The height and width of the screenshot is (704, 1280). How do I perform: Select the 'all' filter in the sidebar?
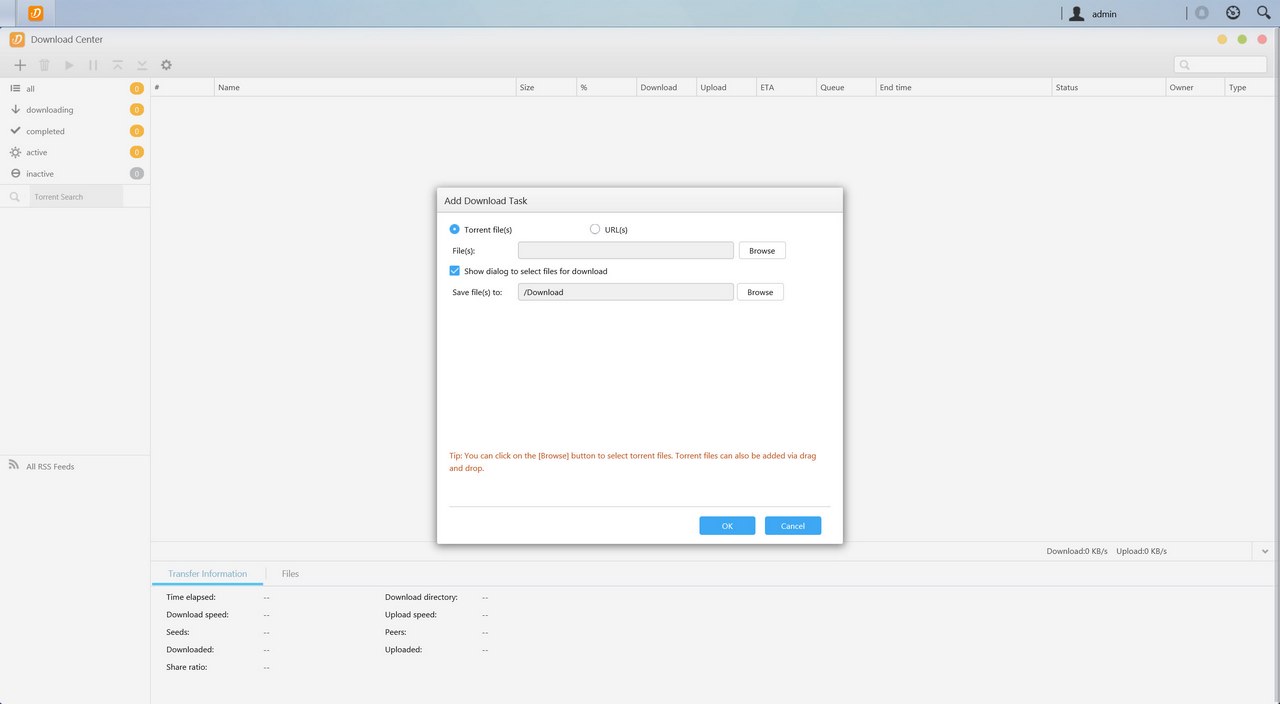75,88
